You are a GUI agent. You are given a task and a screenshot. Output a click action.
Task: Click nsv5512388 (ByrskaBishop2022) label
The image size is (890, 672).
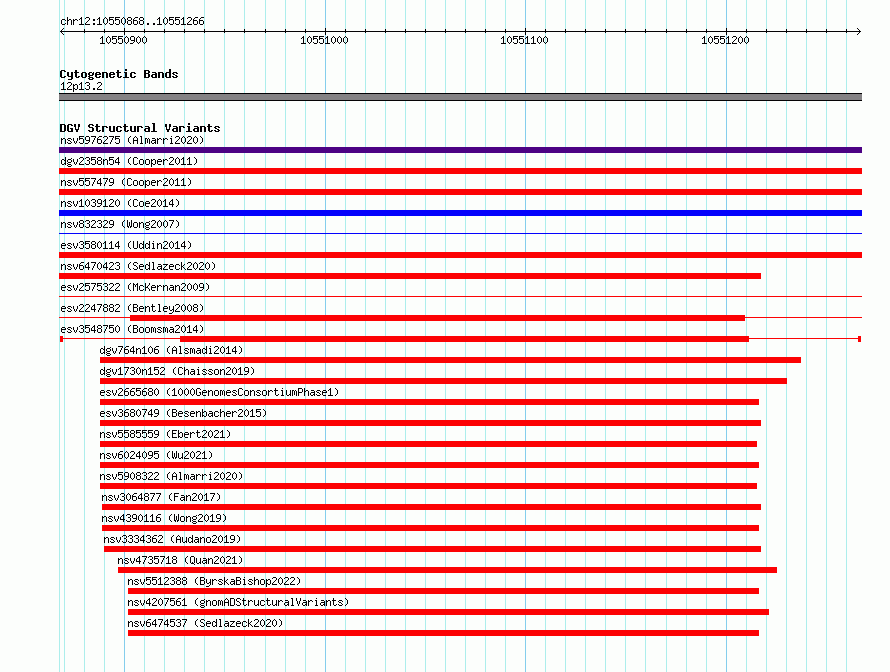point(214,581)
